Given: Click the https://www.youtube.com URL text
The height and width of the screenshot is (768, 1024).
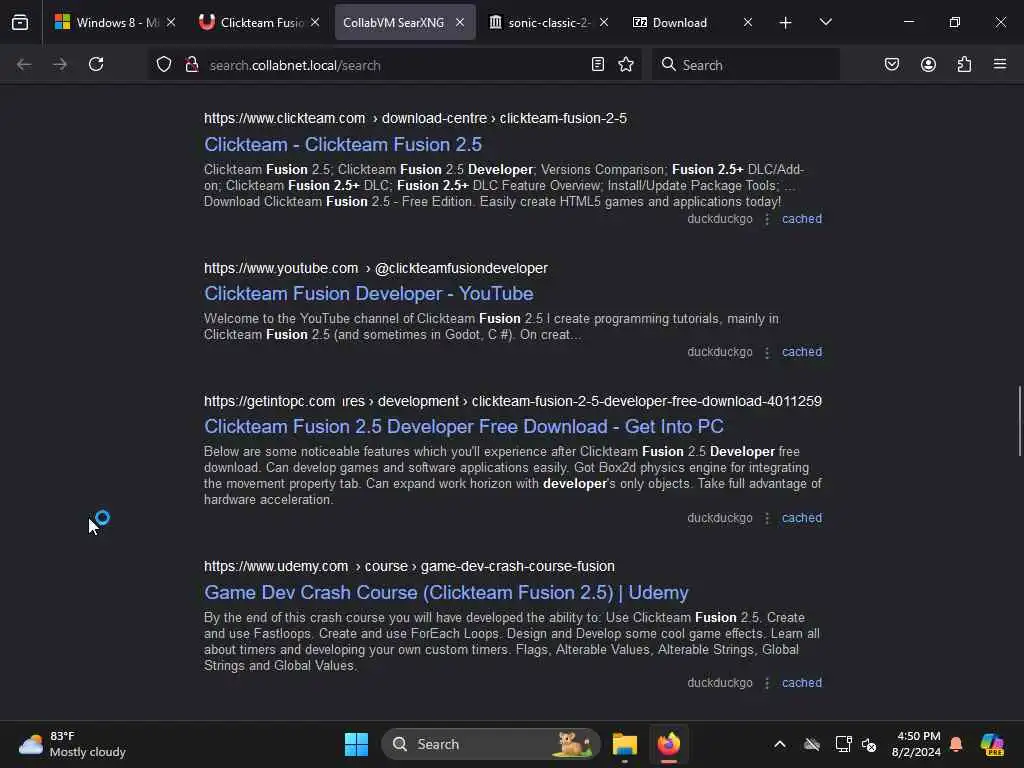Looking at the screenshot, I should click(281, 268).
